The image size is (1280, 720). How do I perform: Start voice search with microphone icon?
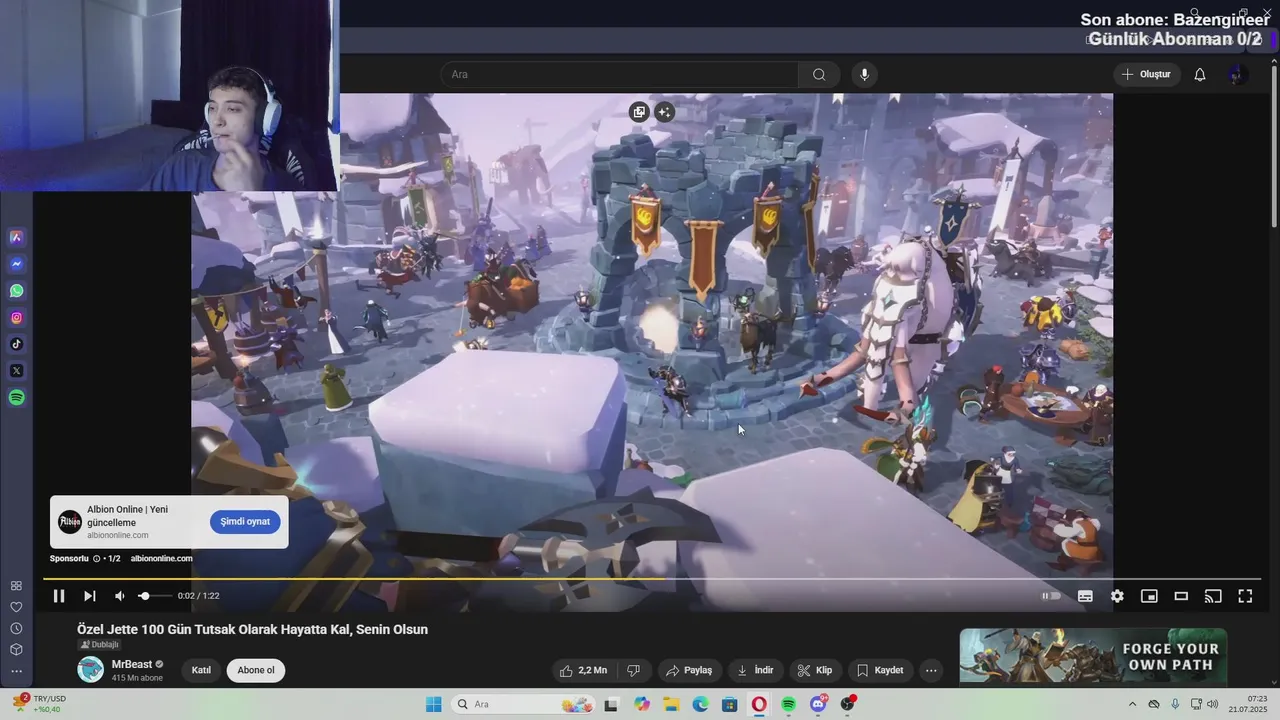pos(865,74)
